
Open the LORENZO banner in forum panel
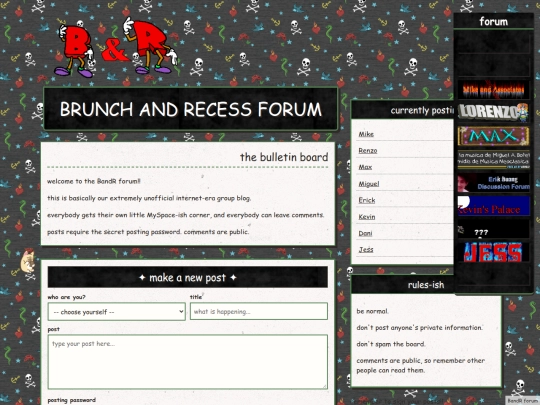(494, 112)
